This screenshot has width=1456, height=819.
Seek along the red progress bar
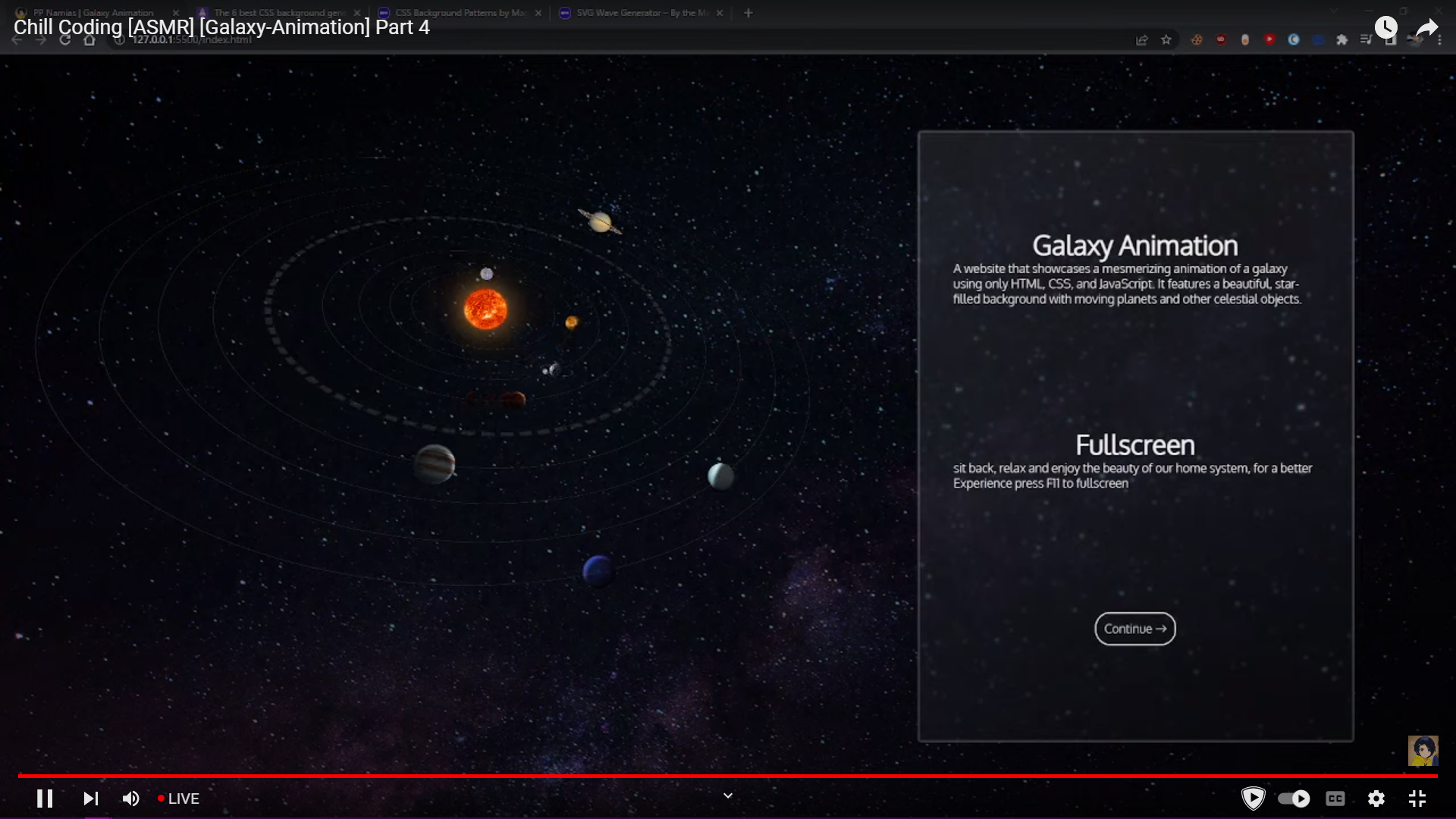728,776
